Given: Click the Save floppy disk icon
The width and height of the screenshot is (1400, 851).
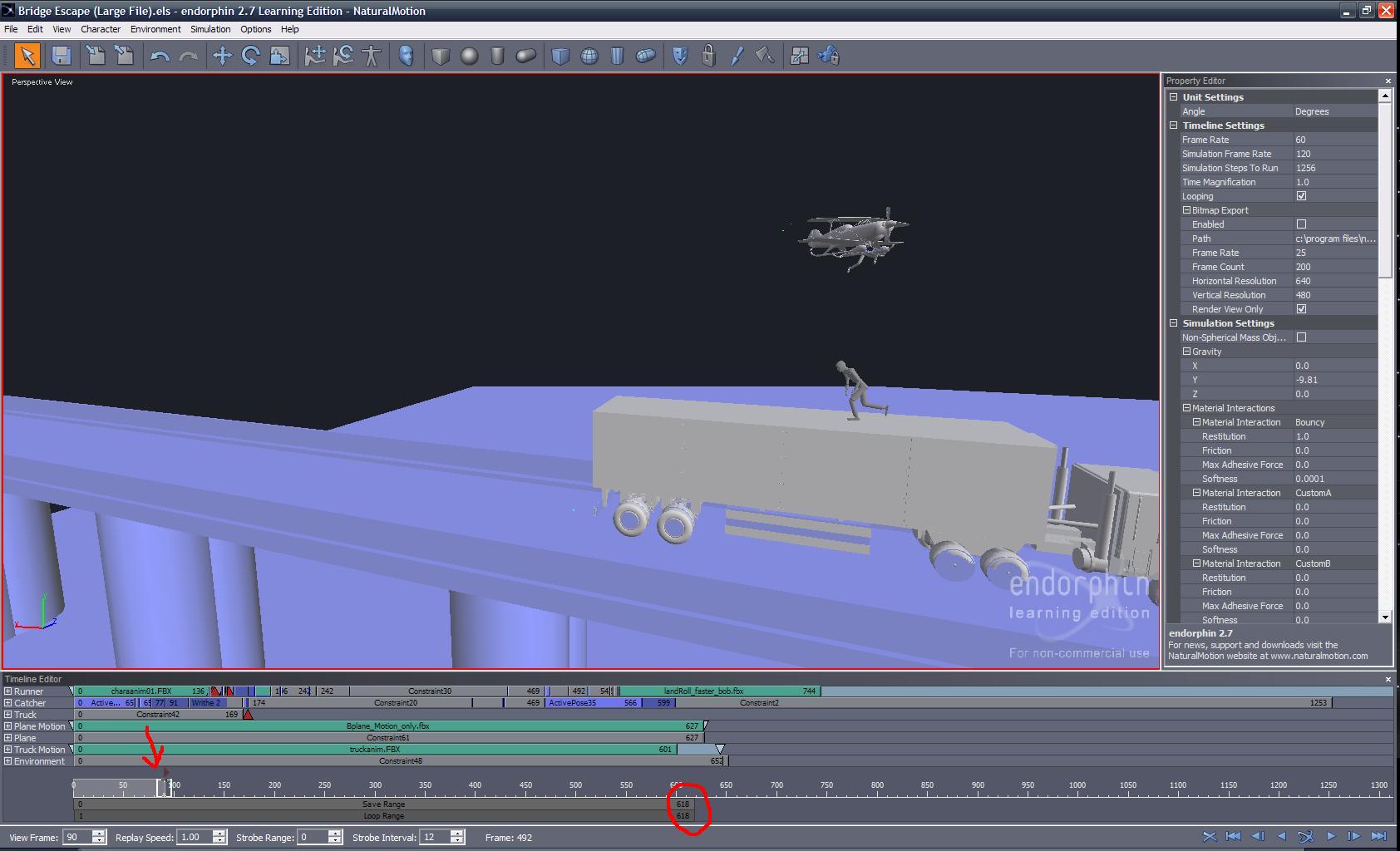Looking at the screenshot, I should click(x=61, y=56).
